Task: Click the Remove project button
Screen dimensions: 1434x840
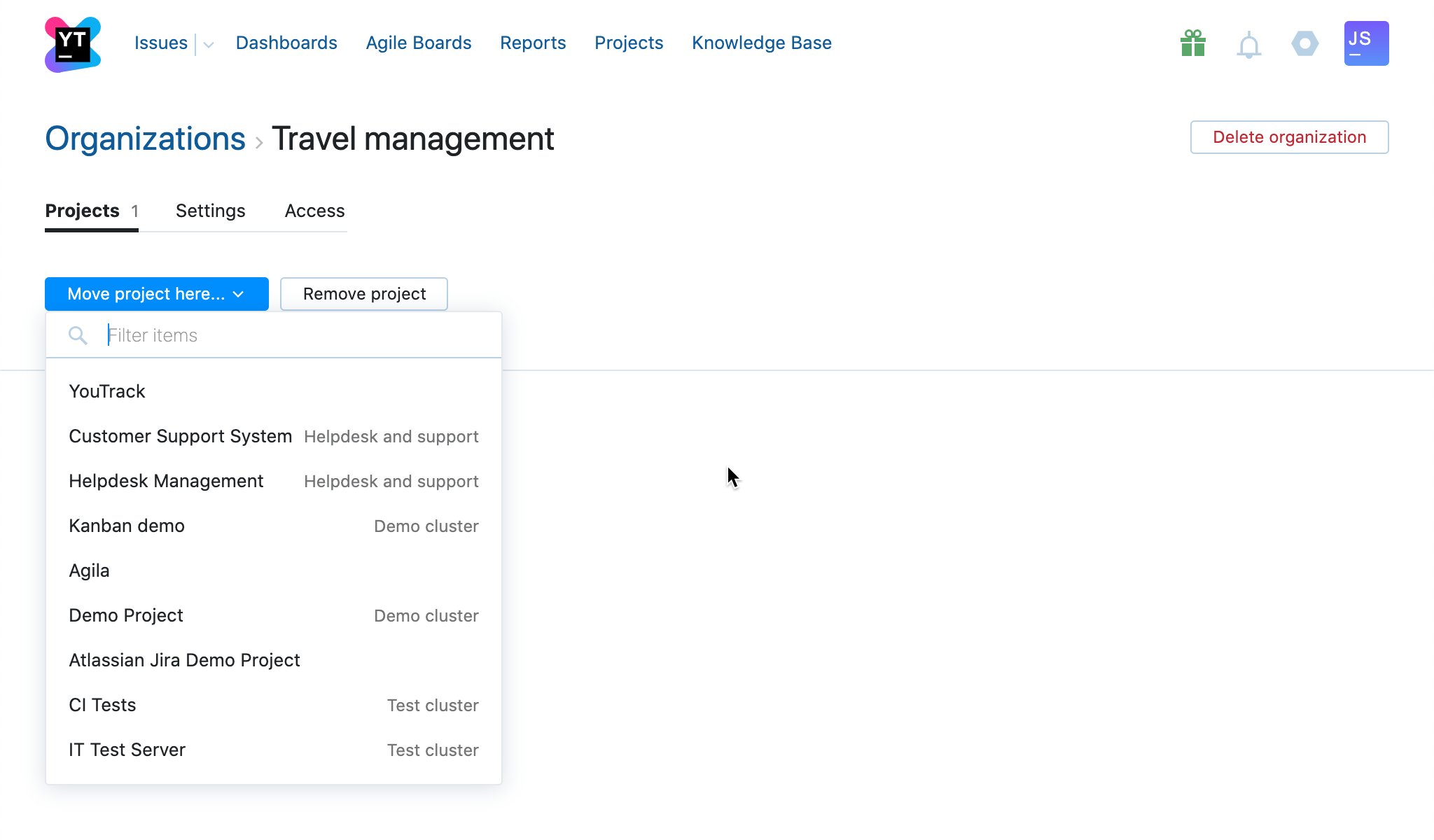Action: 363,294
